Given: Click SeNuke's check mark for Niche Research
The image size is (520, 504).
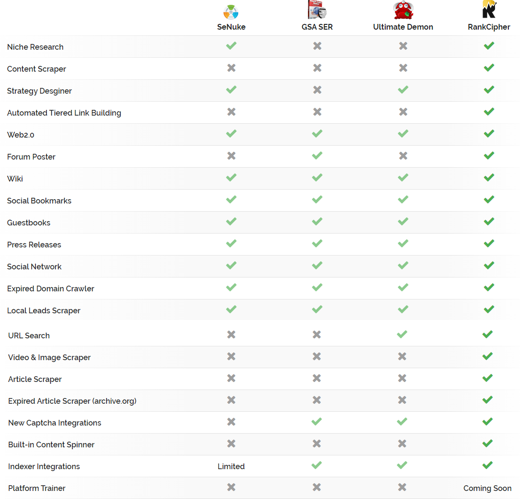Looking at the screenshot, I should (231, 46).
